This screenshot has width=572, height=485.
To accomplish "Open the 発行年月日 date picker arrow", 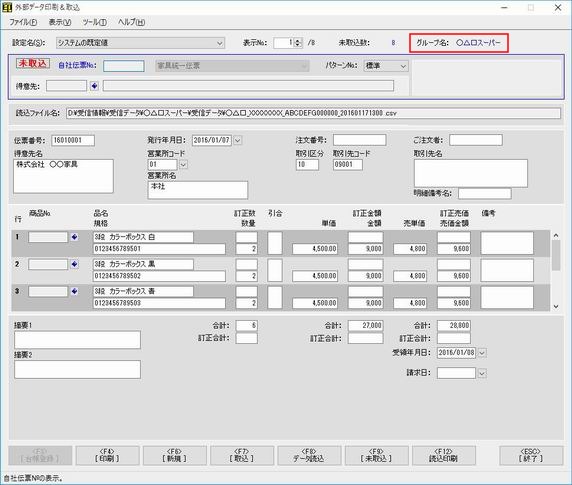I will tap(237, 140).
